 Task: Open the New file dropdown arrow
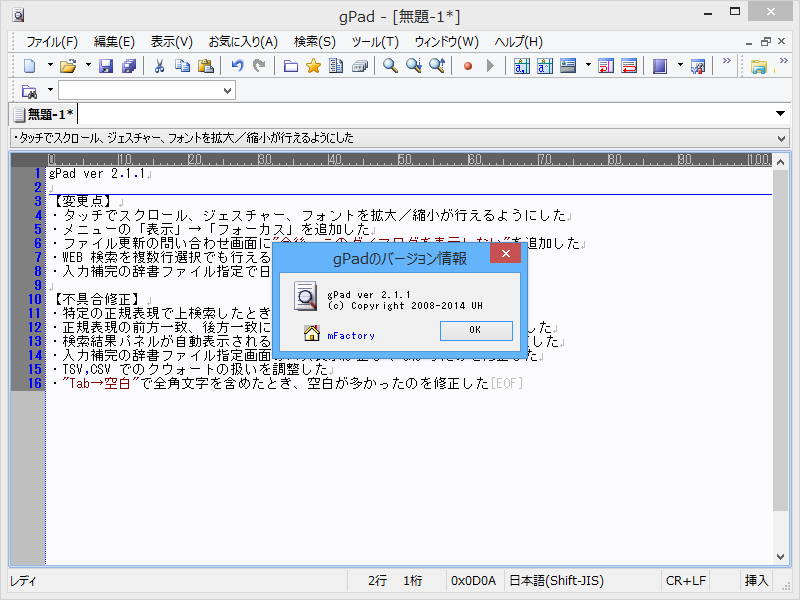pos(50,65)
